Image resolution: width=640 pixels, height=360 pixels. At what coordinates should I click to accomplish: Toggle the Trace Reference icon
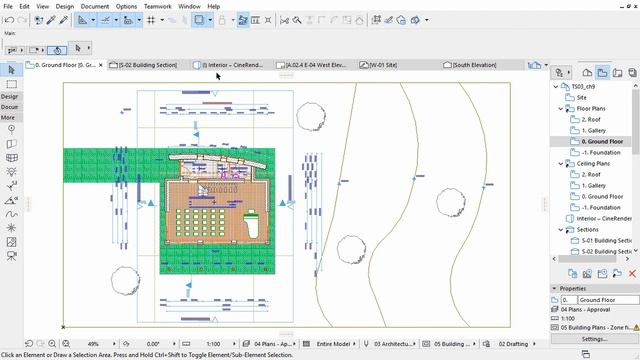242,20
